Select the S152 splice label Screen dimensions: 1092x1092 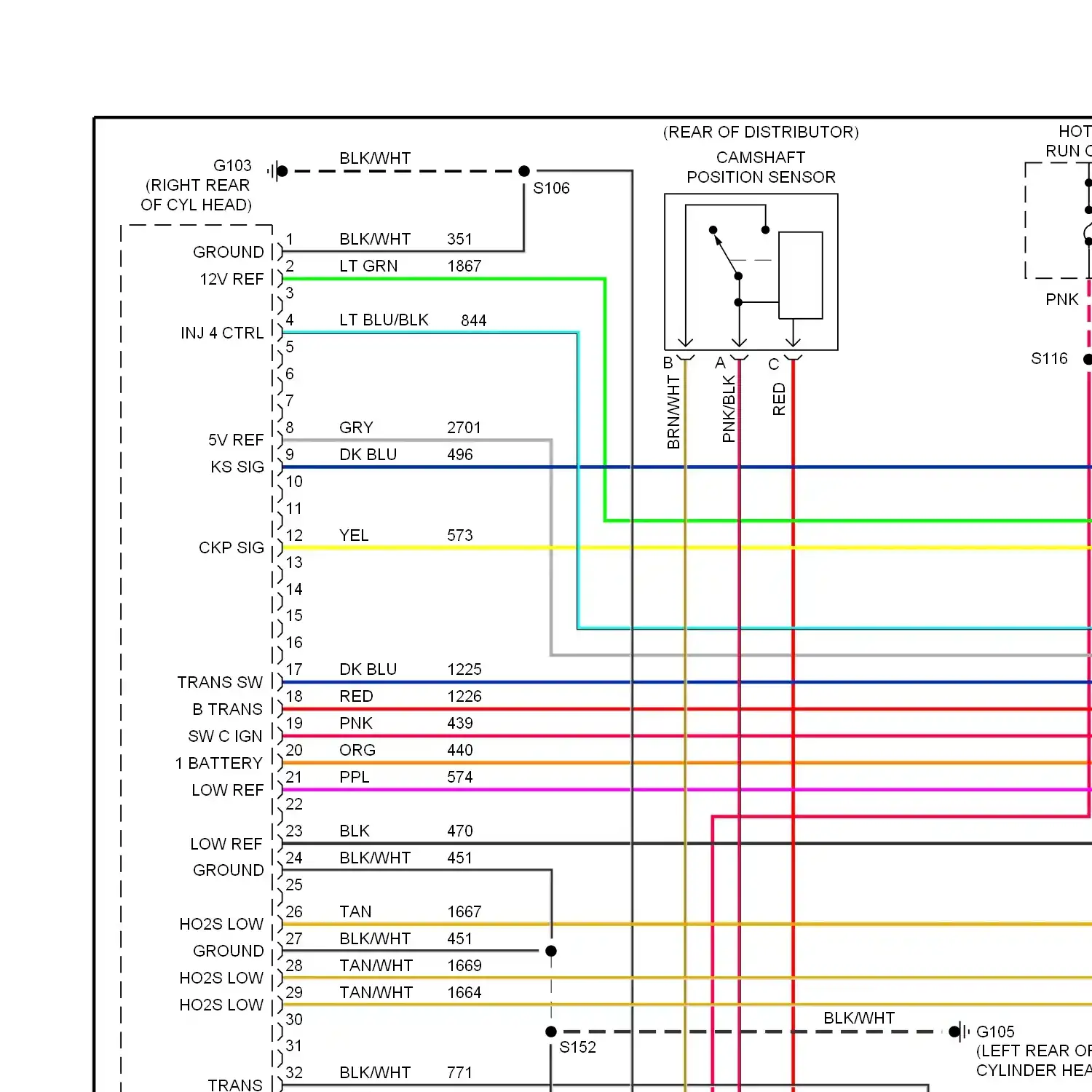click(x=577, y=1047)
